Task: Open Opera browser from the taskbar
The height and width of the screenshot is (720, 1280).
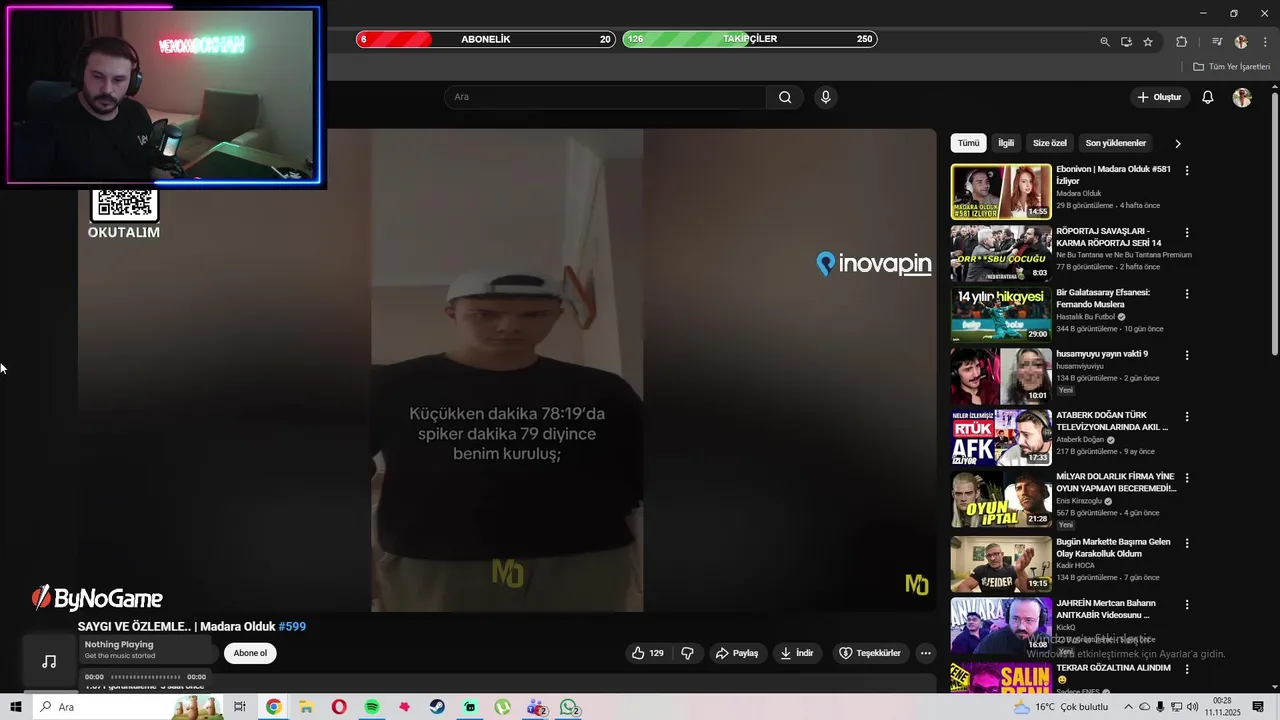Action: 339,707
